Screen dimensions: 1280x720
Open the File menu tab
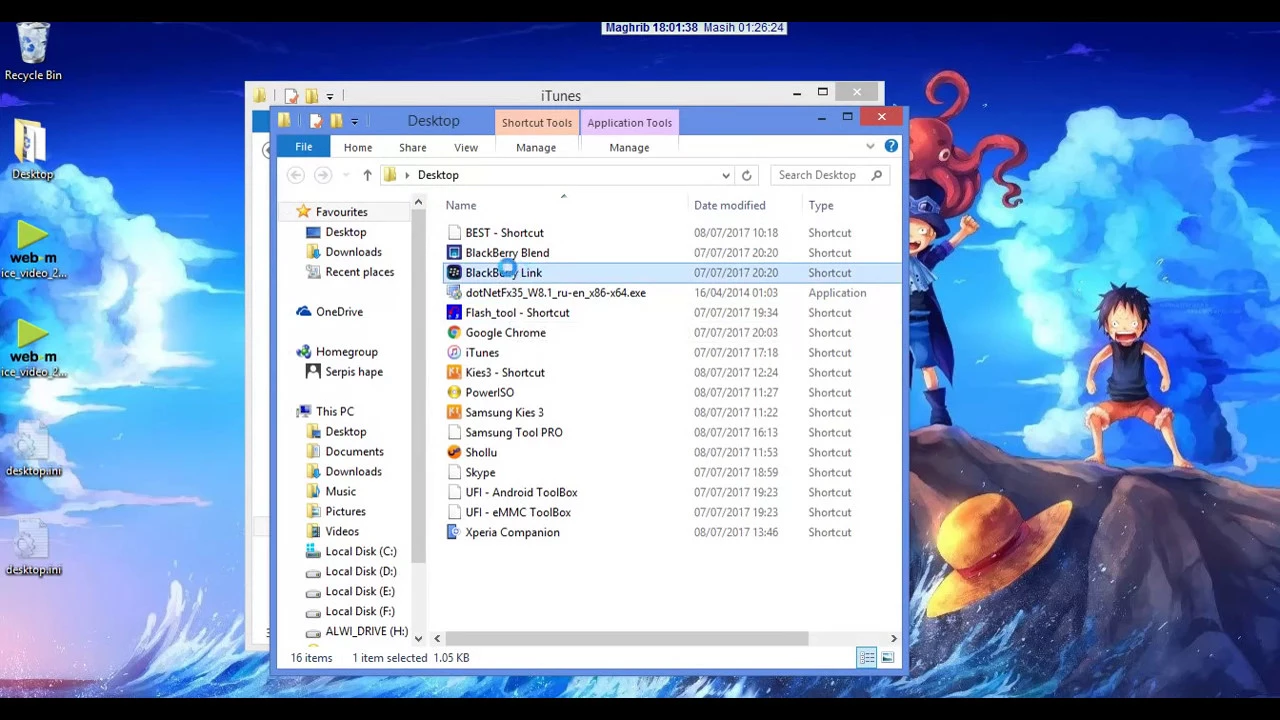303,147
